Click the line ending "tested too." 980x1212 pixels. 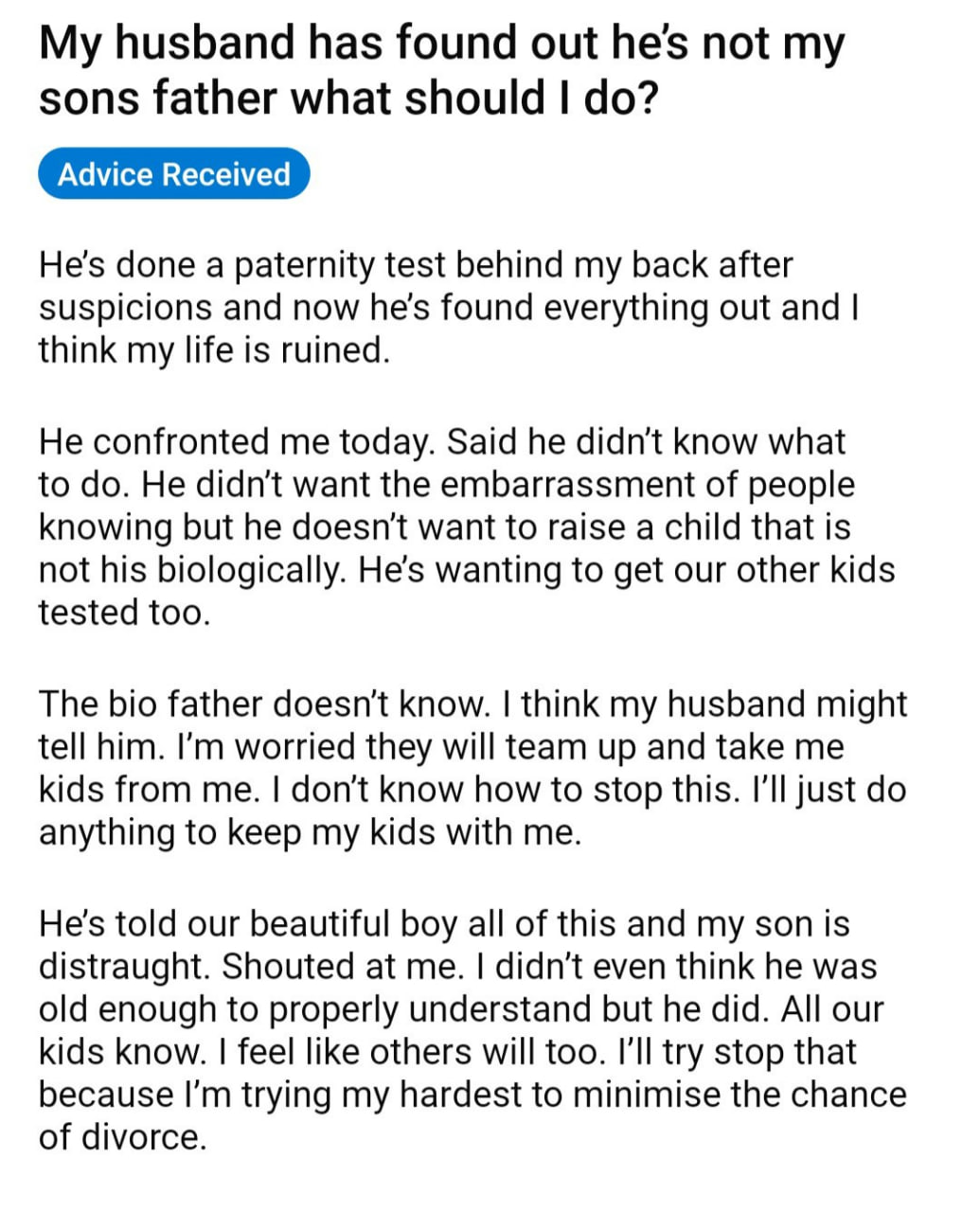point(123,613)
